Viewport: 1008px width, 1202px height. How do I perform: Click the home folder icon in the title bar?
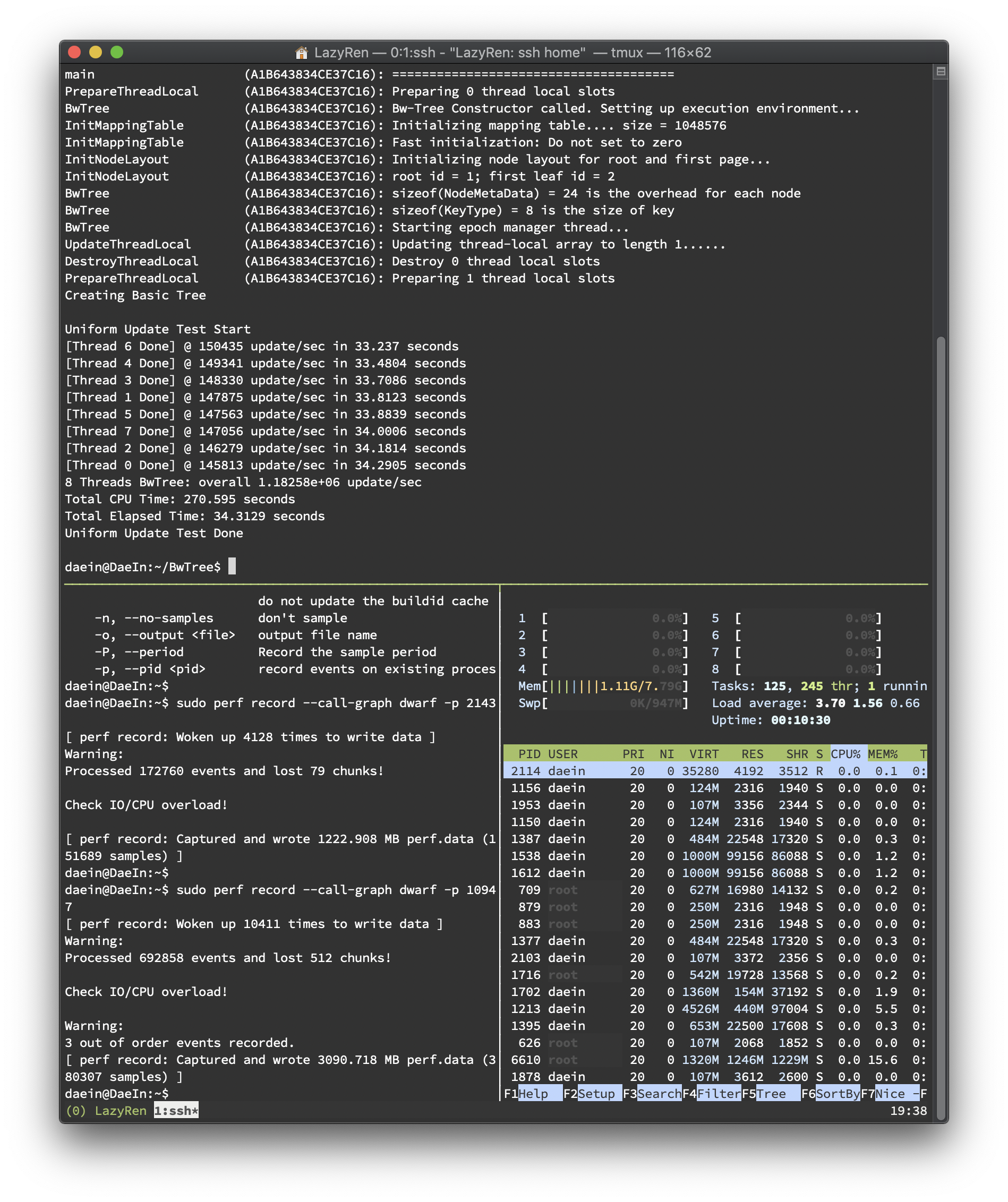pos(301,53)
